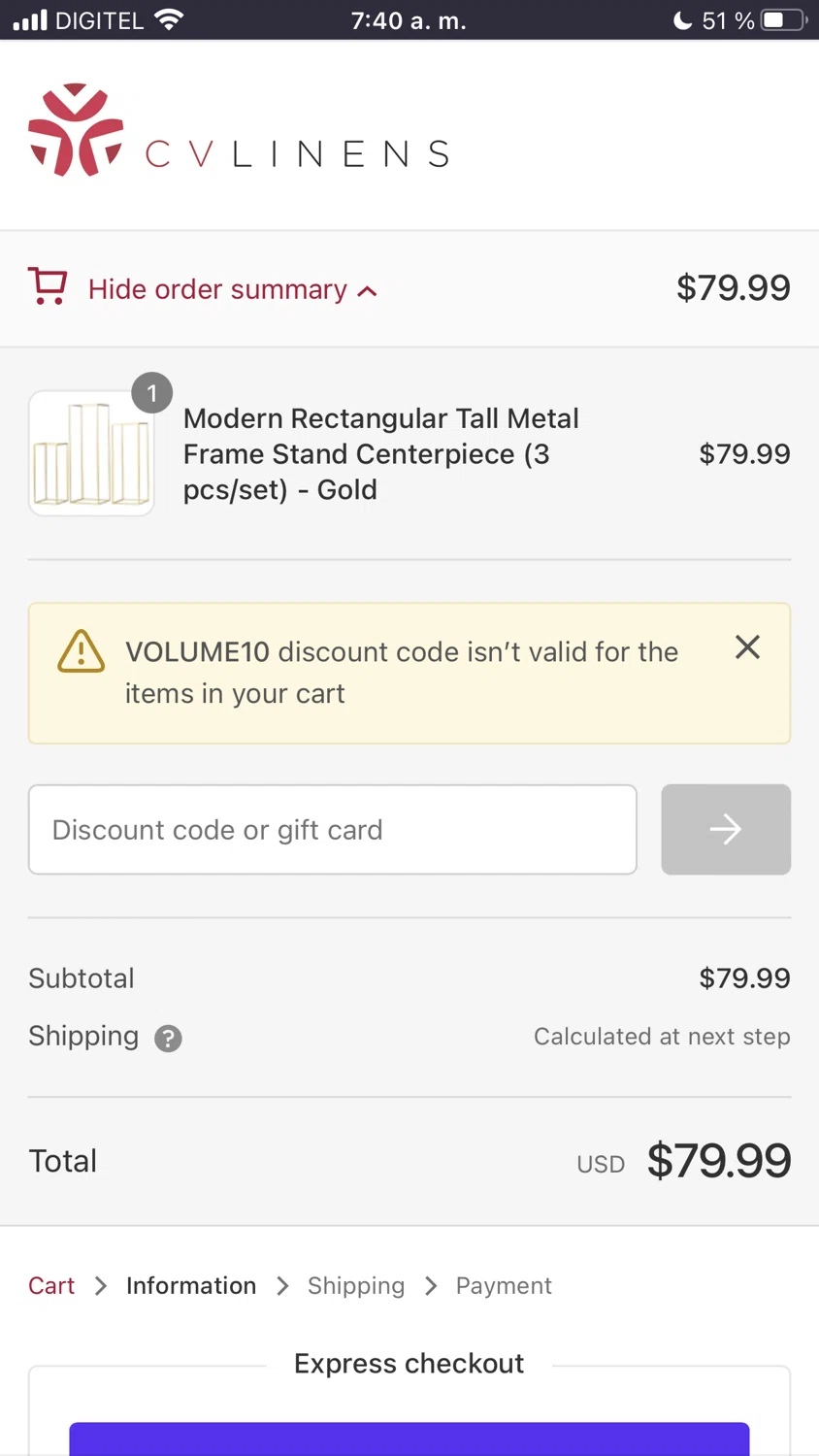This screenshot has height=1456, width=819.
Task: Tap the order total $79.99 in summary header
Action: pyautogui.click(x=734, y=288)
